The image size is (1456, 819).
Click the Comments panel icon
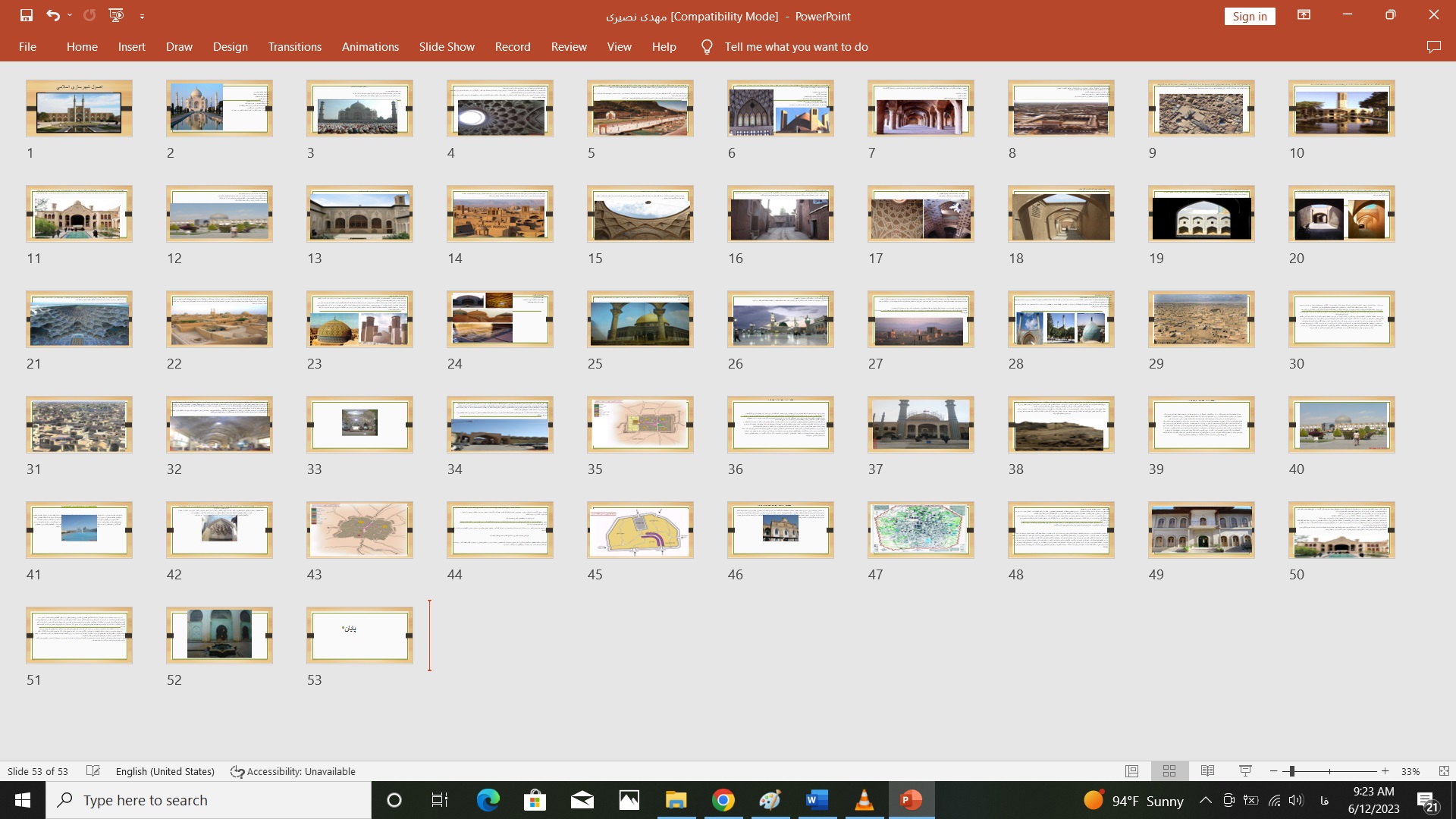[1434, 46]
